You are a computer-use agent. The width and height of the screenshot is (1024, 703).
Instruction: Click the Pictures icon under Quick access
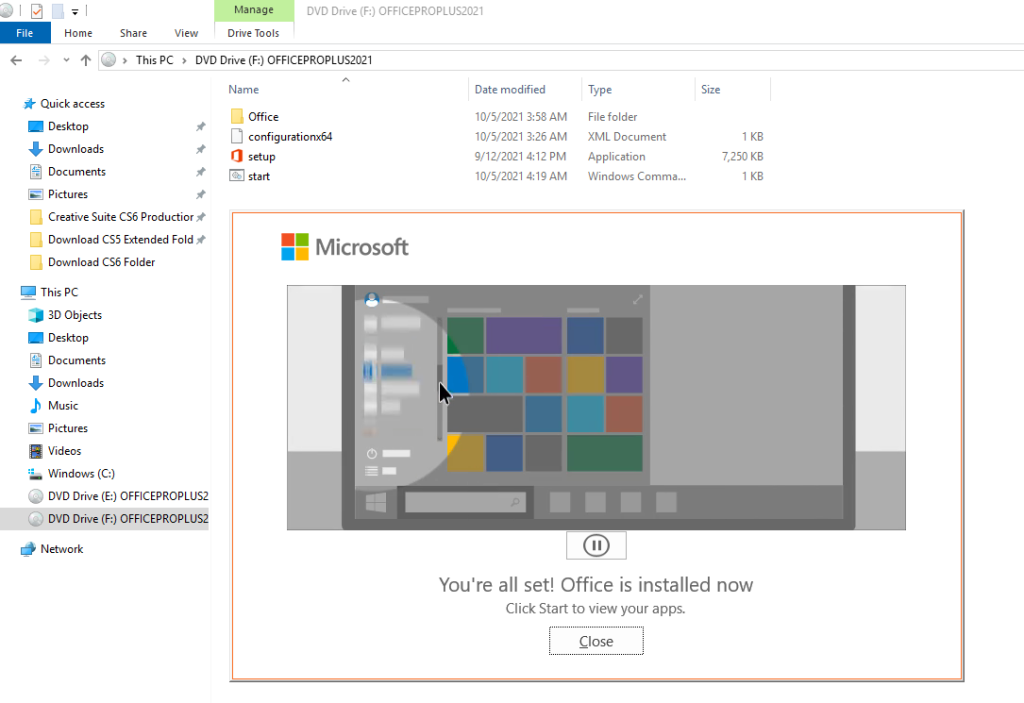[x=36, y=194]
